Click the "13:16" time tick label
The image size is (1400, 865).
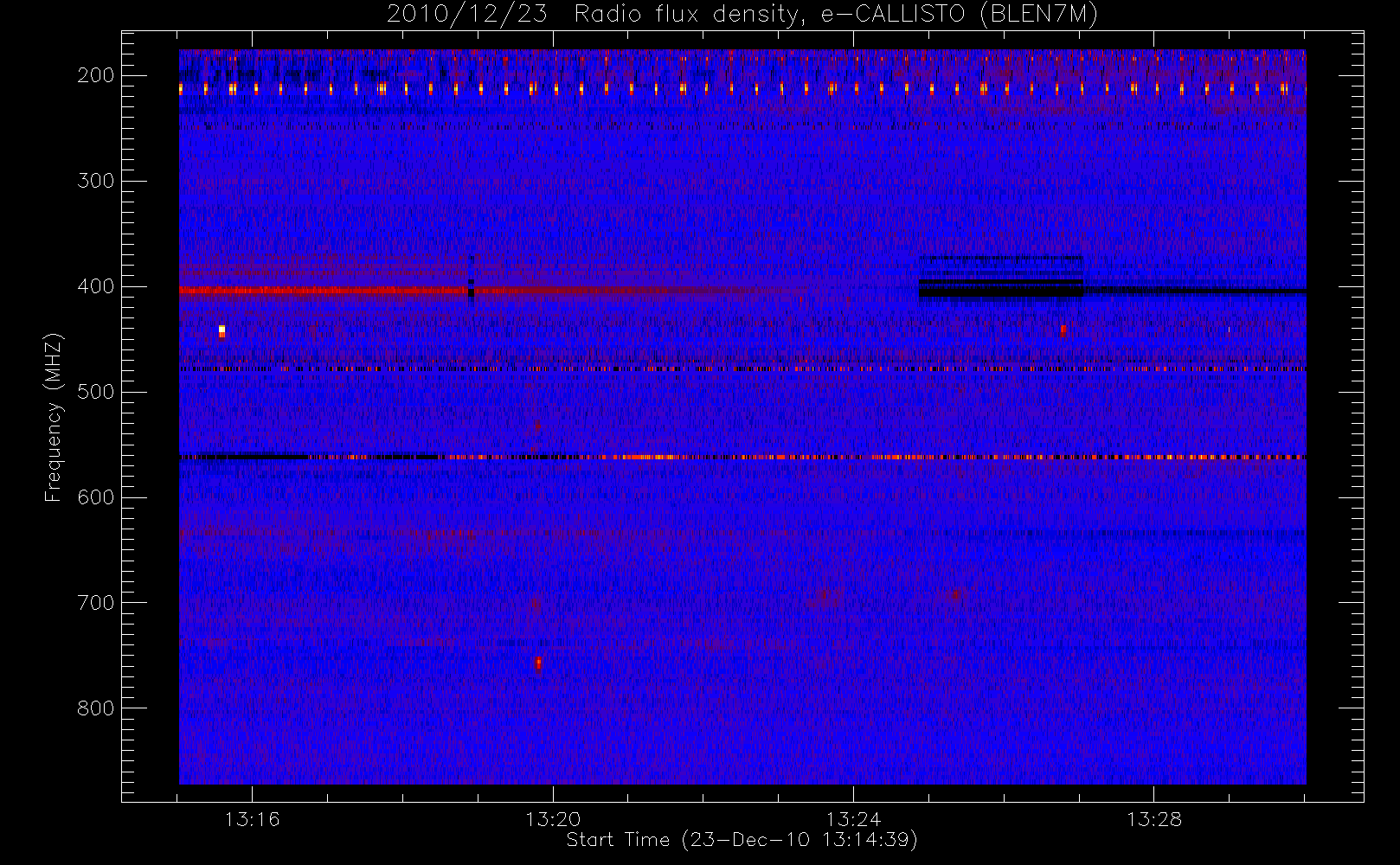click(252, 819)
